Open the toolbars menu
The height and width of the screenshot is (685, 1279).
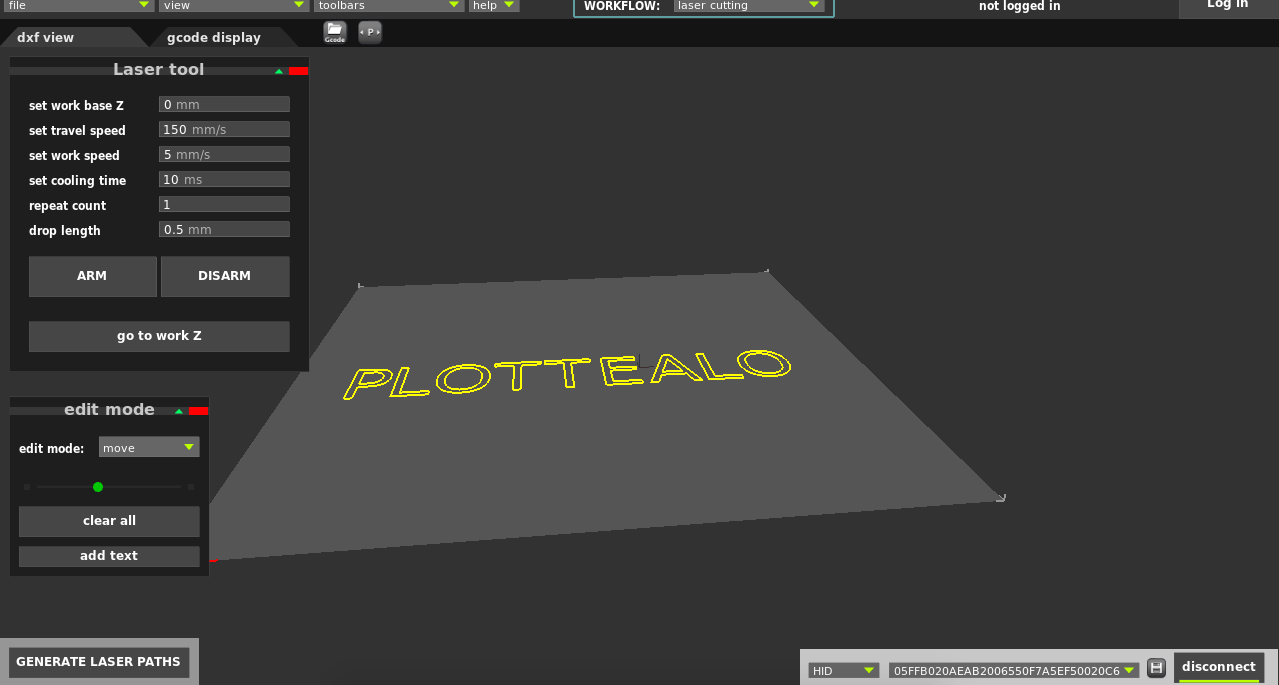388,6
